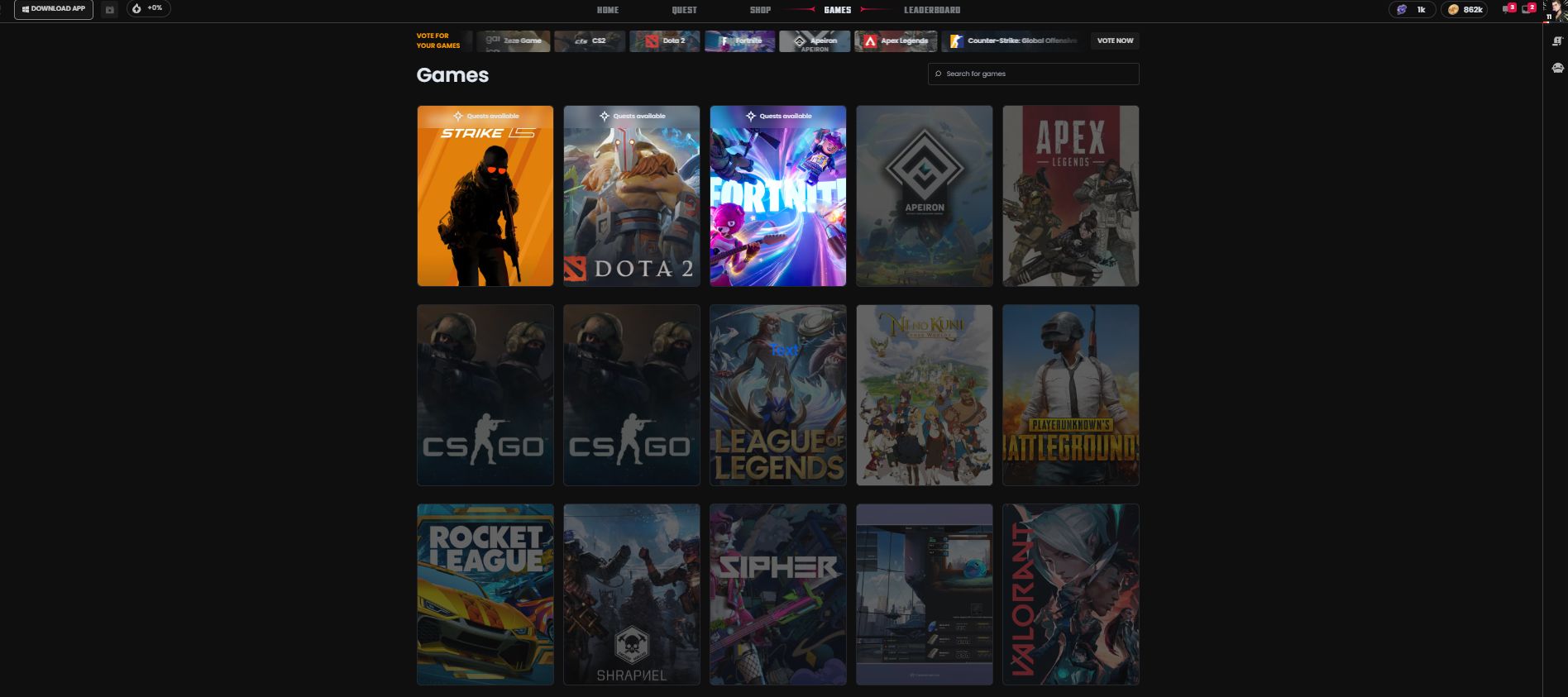
Task: Vote for Fortnite in the banner
Action: 740,41
